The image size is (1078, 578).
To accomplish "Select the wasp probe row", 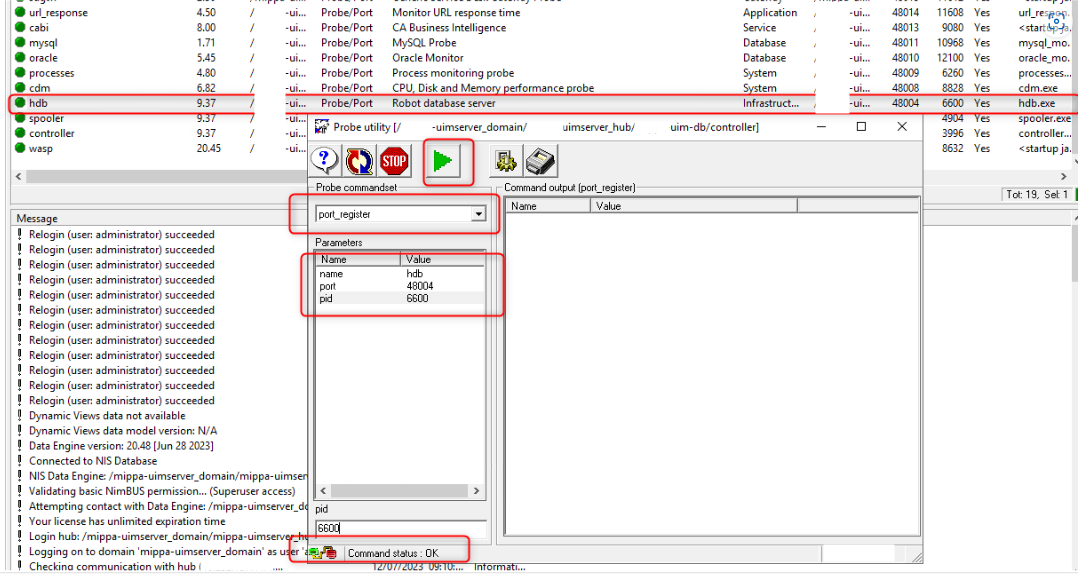I will pyautogui.click(x=159, y=148).
